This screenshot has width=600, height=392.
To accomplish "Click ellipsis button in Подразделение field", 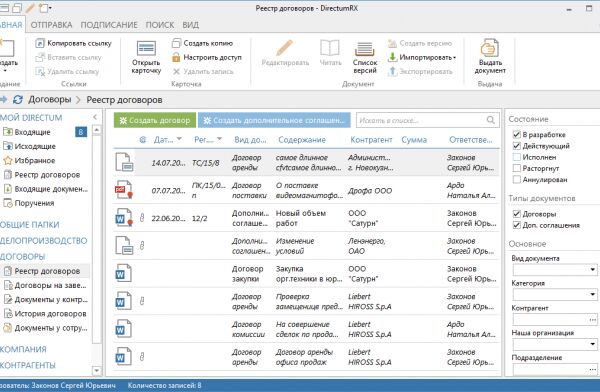I will (593, 369).
